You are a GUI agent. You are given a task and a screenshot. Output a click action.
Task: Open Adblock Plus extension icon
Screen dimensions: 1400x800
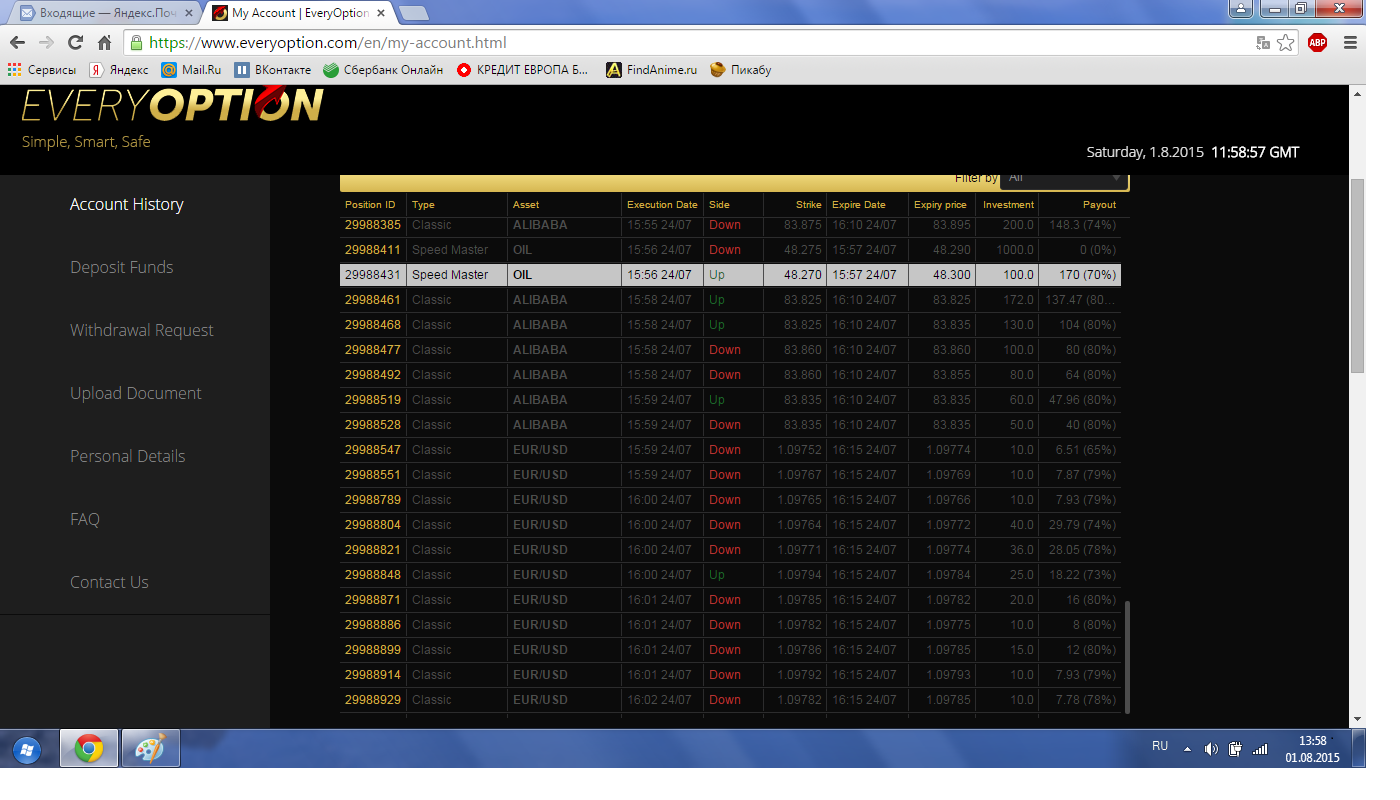point(1317,42)
